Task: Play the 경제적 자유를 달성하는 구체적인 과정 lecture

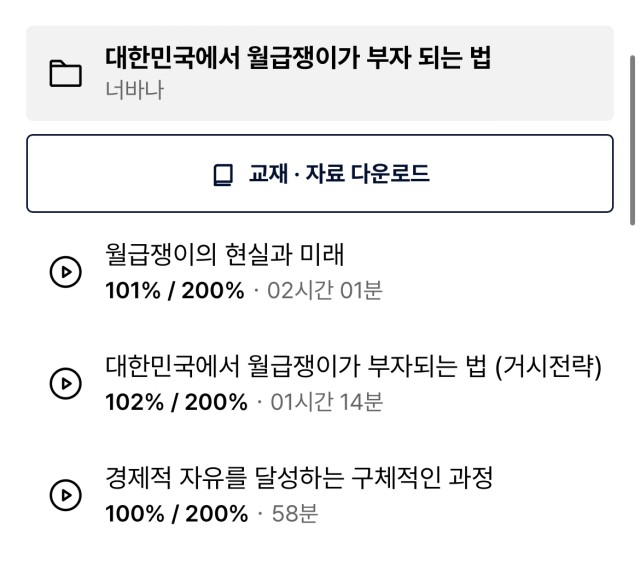Action: (66, 495)
